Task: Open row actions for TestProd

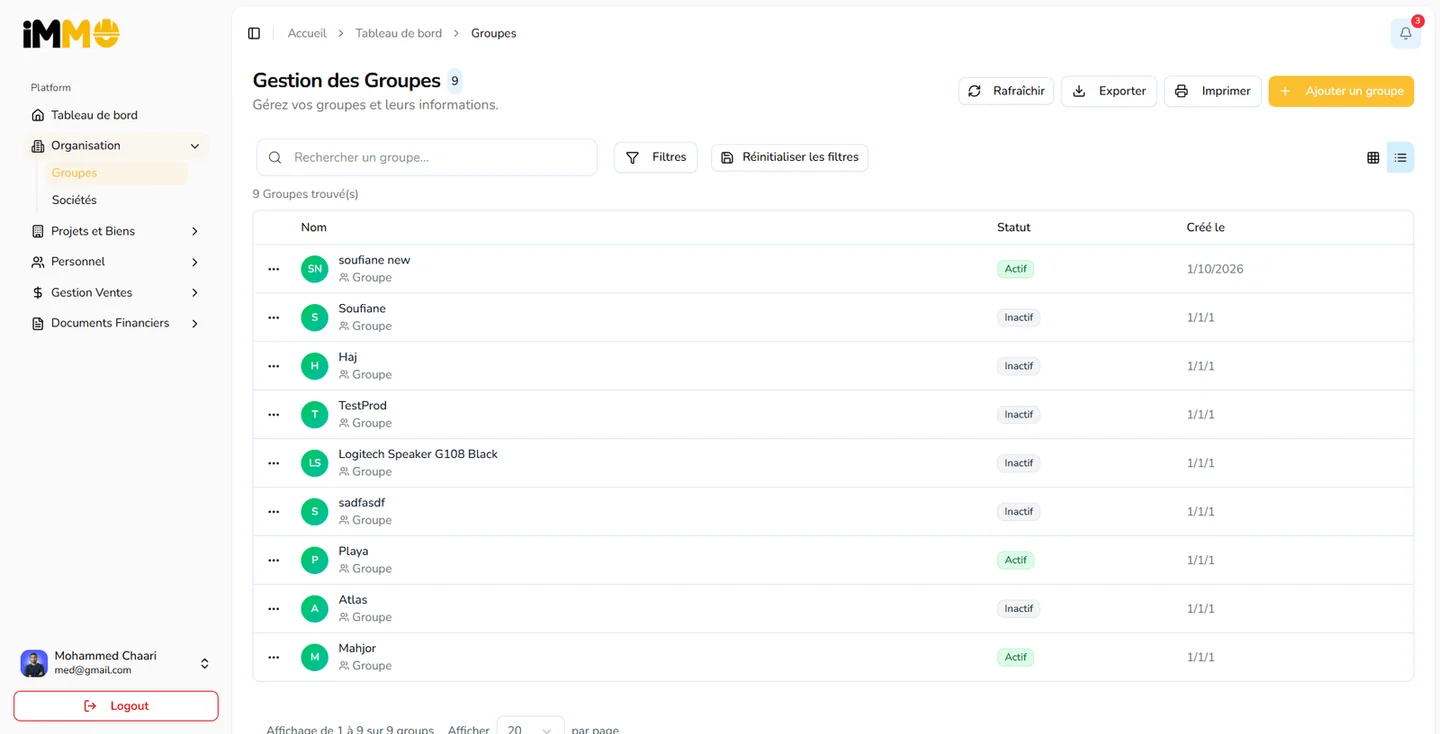Action: 274,414
